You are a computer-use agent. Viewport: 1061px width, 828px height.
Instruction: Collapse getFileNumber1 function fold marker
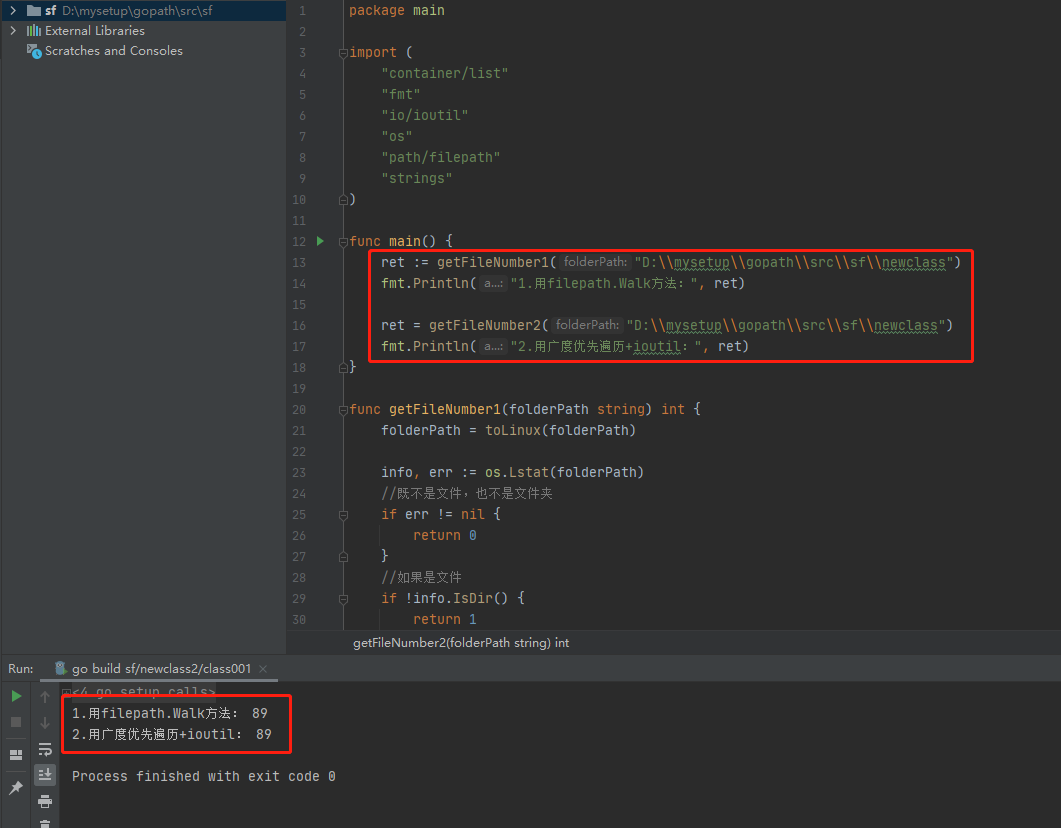point(343,409)
